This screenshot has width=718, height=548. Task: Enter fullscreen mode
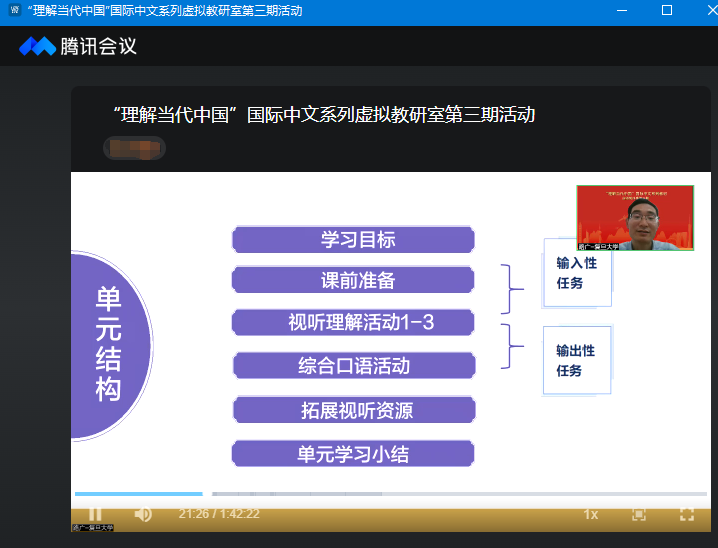click(x=687, y=514)
